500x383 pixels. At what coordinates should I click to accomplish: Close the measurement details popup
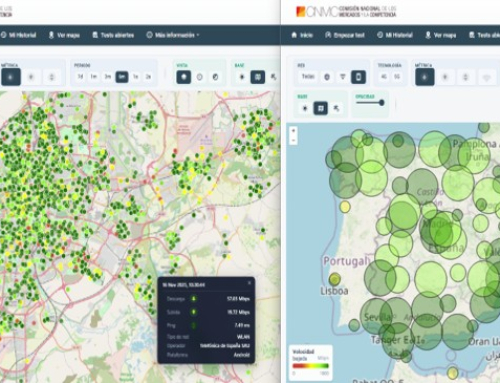[249, 283]
